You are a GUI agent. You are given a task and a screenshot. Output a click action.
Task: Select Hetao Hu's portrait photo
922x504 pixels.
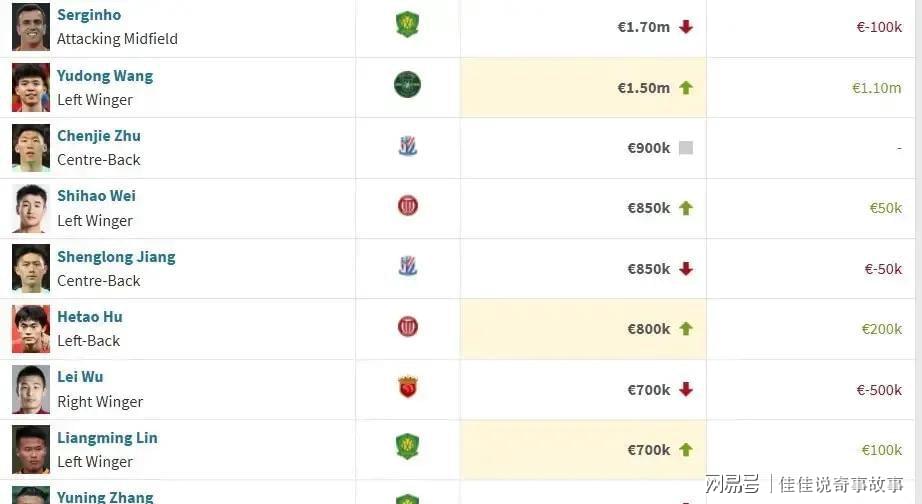(31, 329)
